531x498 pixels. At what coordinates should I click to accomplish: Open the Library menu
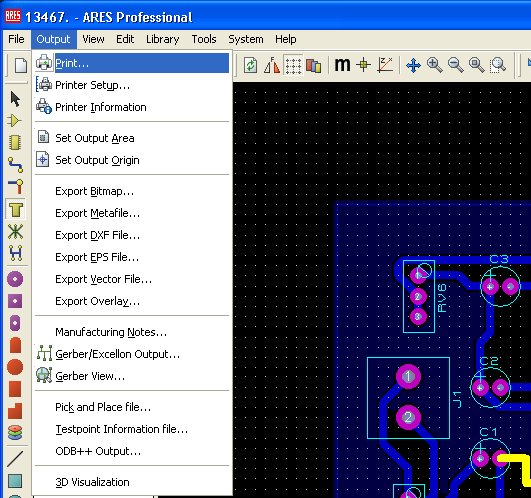(x=163, y=39)
